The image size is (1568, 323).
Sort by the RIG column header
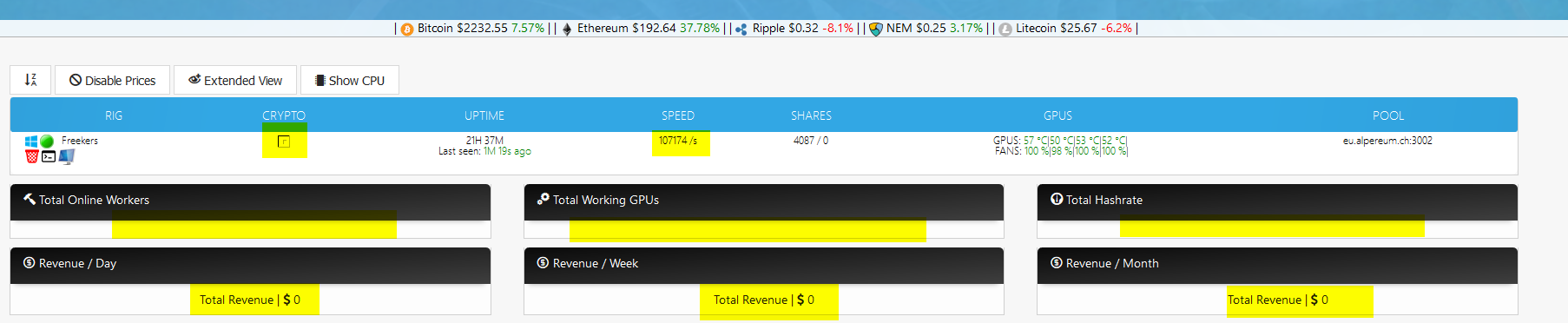point(114,115)
